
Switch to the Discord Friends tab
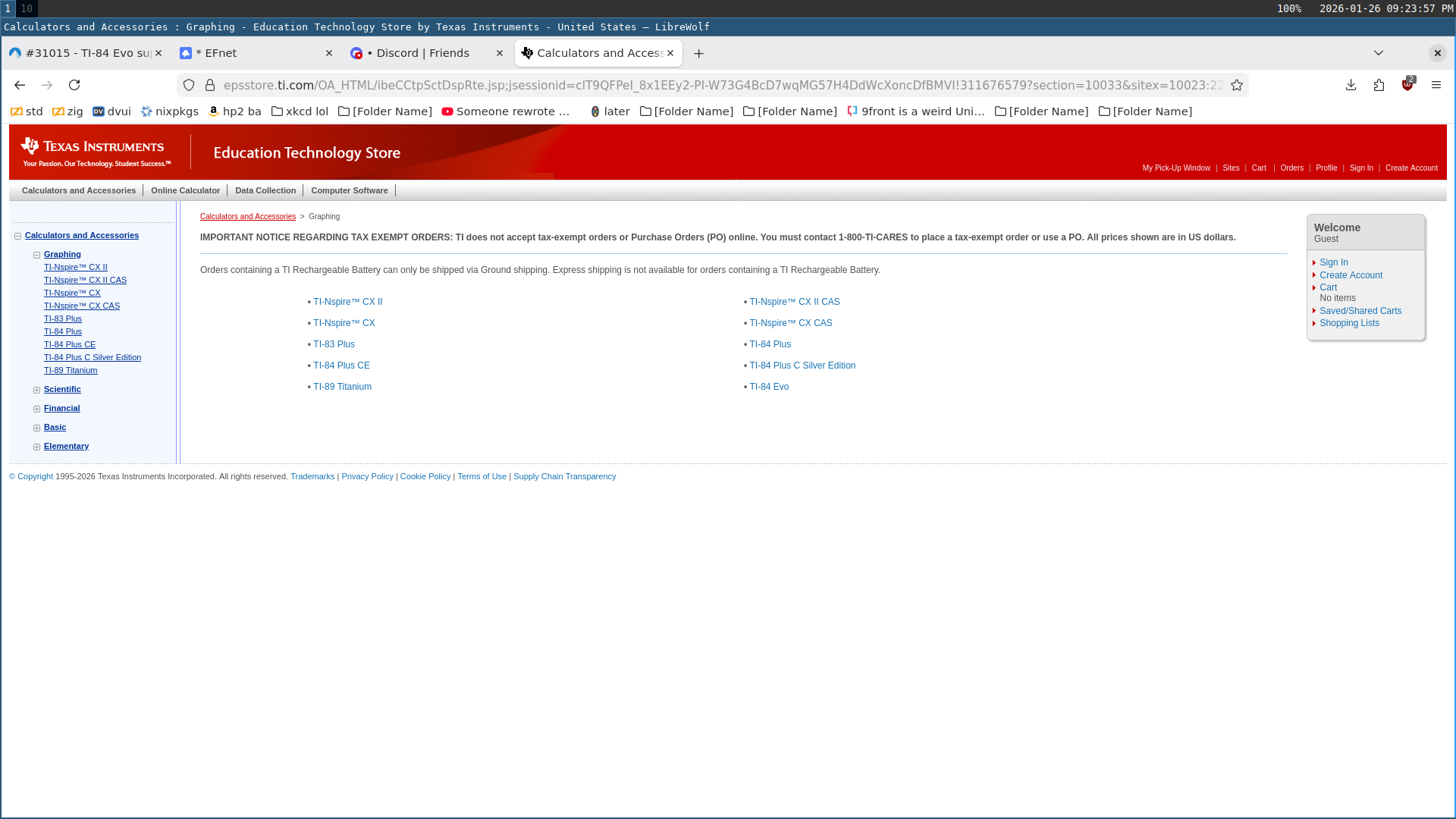(x=422, y=53)
